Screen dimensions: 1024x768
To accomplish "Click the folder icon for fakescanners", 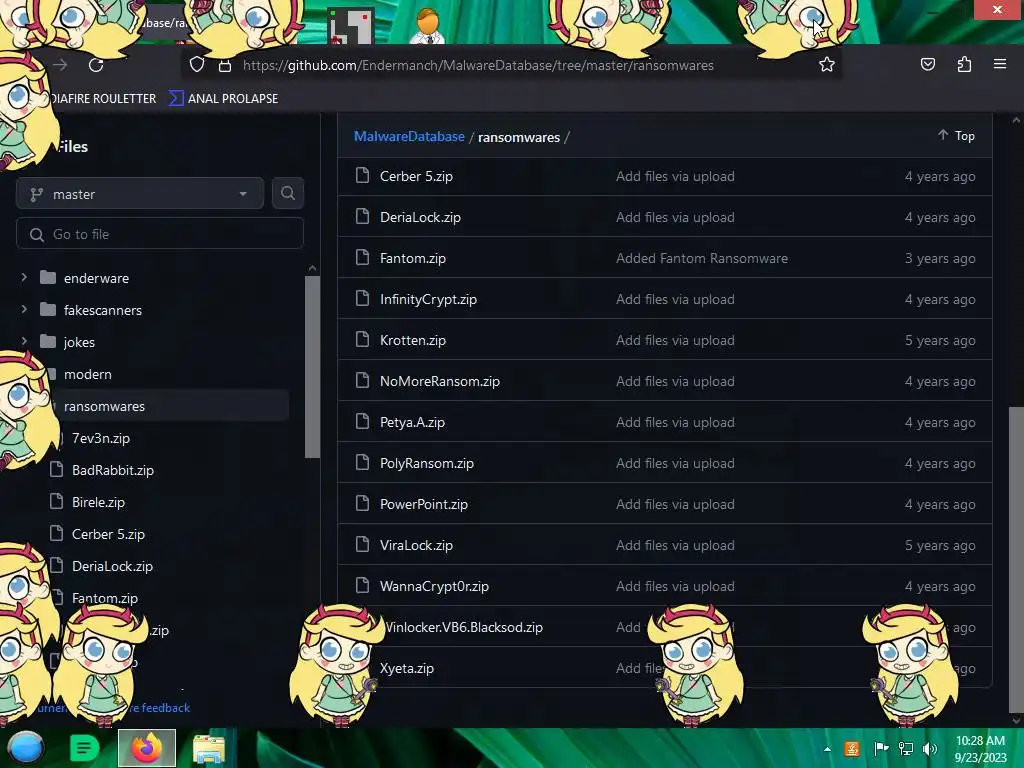I will pos(48,310).
